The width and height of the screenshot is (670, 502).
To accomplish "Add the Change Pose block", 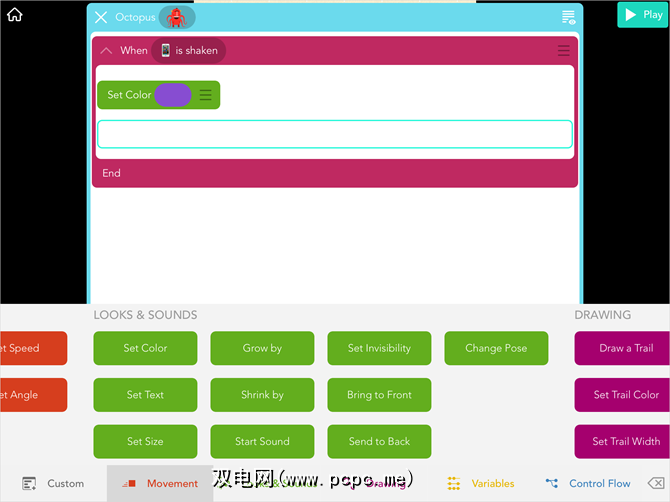I will click(496, 348).
